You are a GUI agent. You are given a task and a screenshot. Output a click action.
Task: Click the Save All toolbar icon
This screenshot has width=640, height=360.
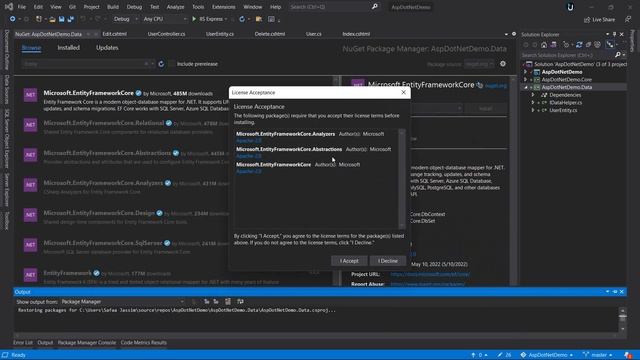[x=70, y=19]
